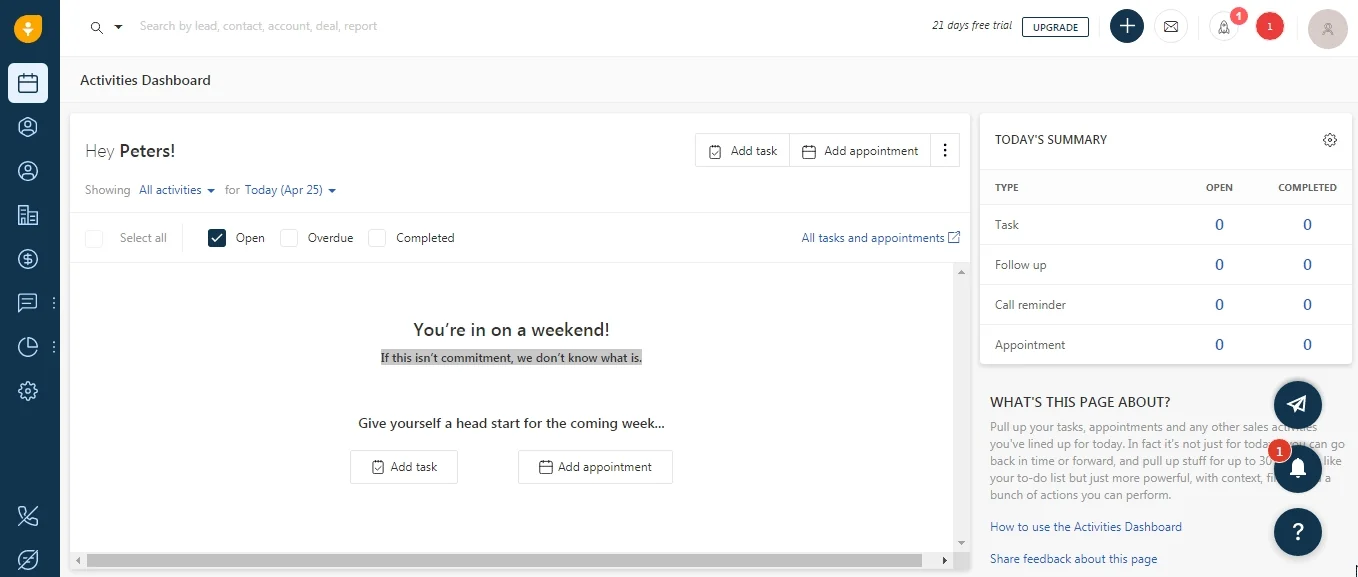Open the Freshsales logo home icon
The image size is (1358, 577).
click(x=28, y=28)
